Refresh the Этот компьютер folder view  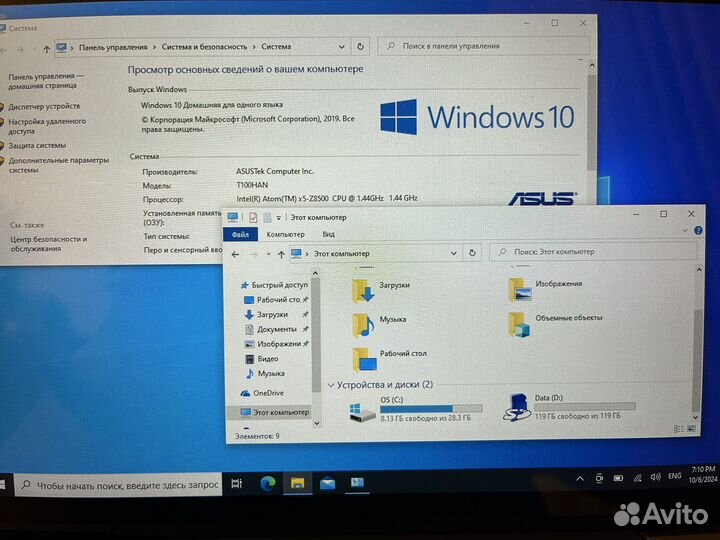[472, 253]
